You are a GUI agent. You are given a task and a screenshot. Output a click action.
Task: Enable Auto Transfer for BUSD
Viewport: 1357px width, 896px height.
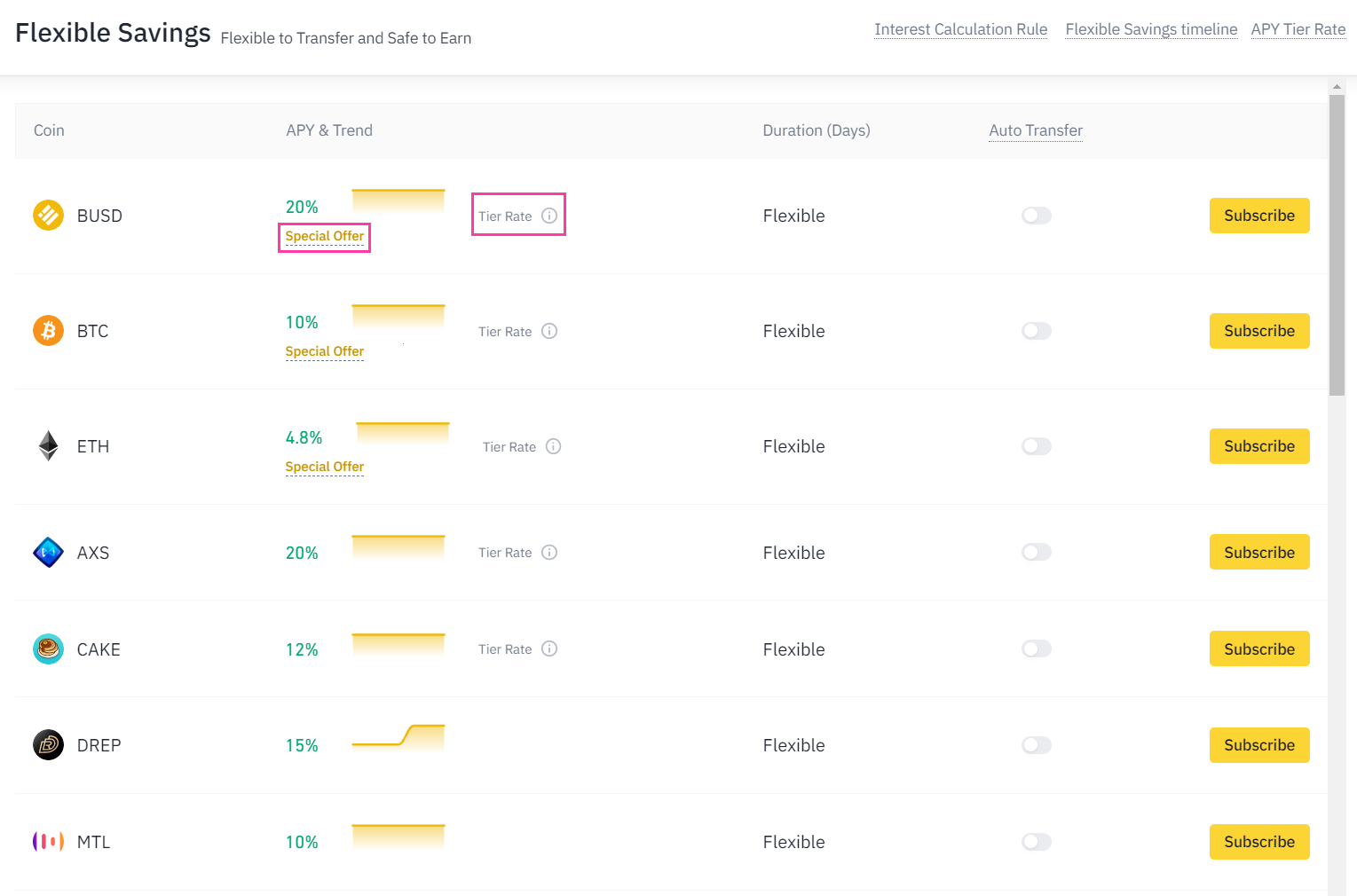coord(1036,216)
